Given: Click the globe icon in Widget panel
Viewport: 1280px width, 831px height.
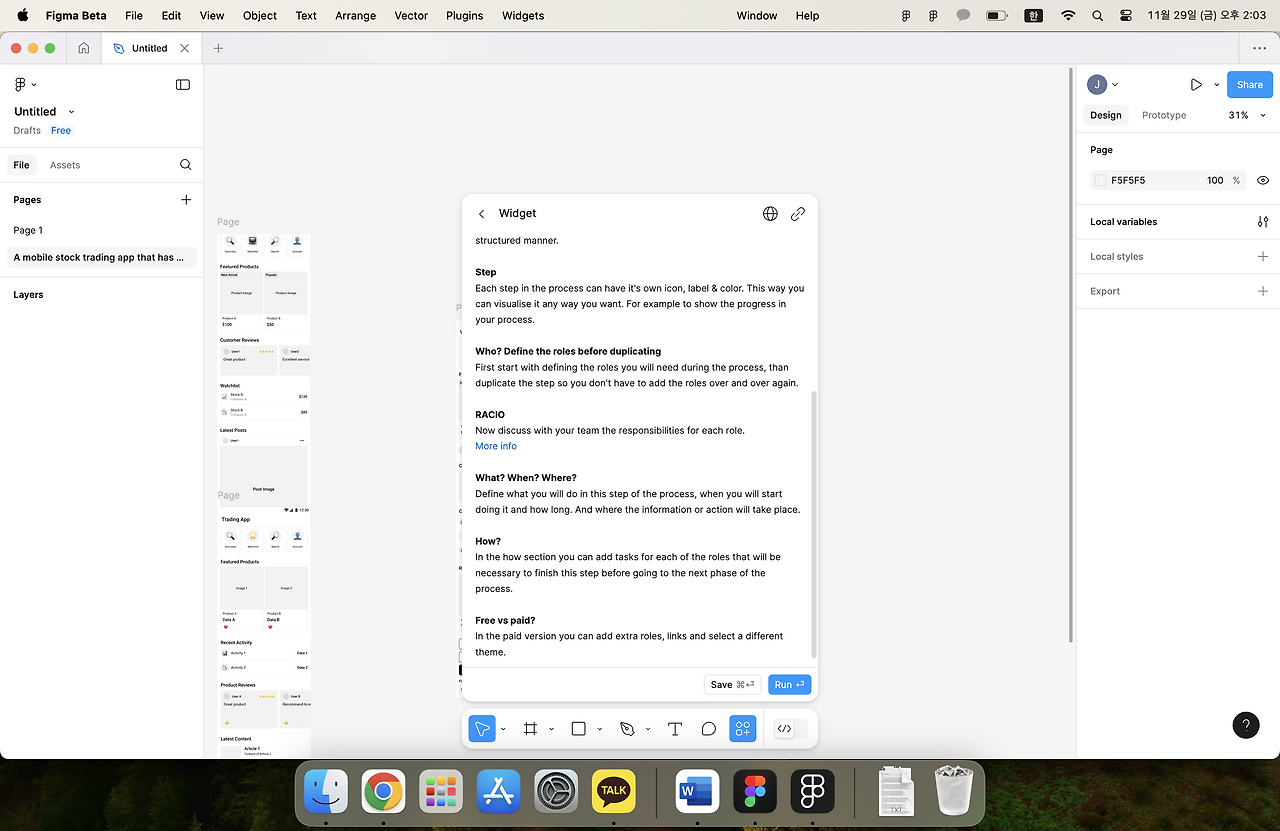Looking at the screenshot, I should click(x=770, y=214).
